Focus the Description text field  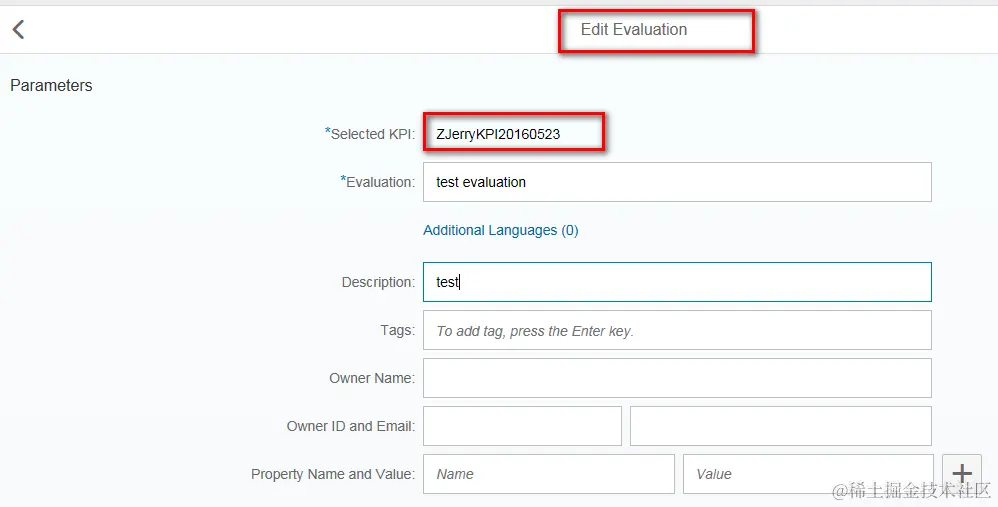click(677, 282)
